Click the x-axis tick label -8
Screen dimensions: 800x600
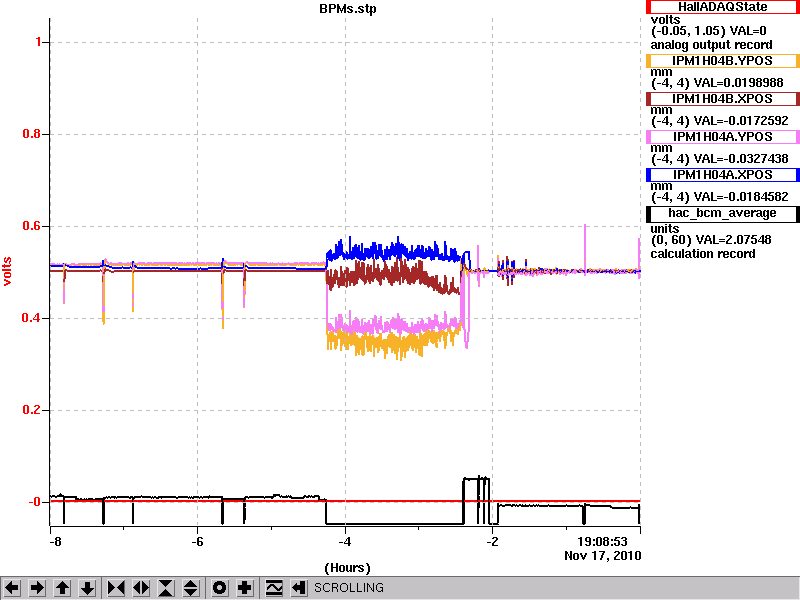point(55,542)
